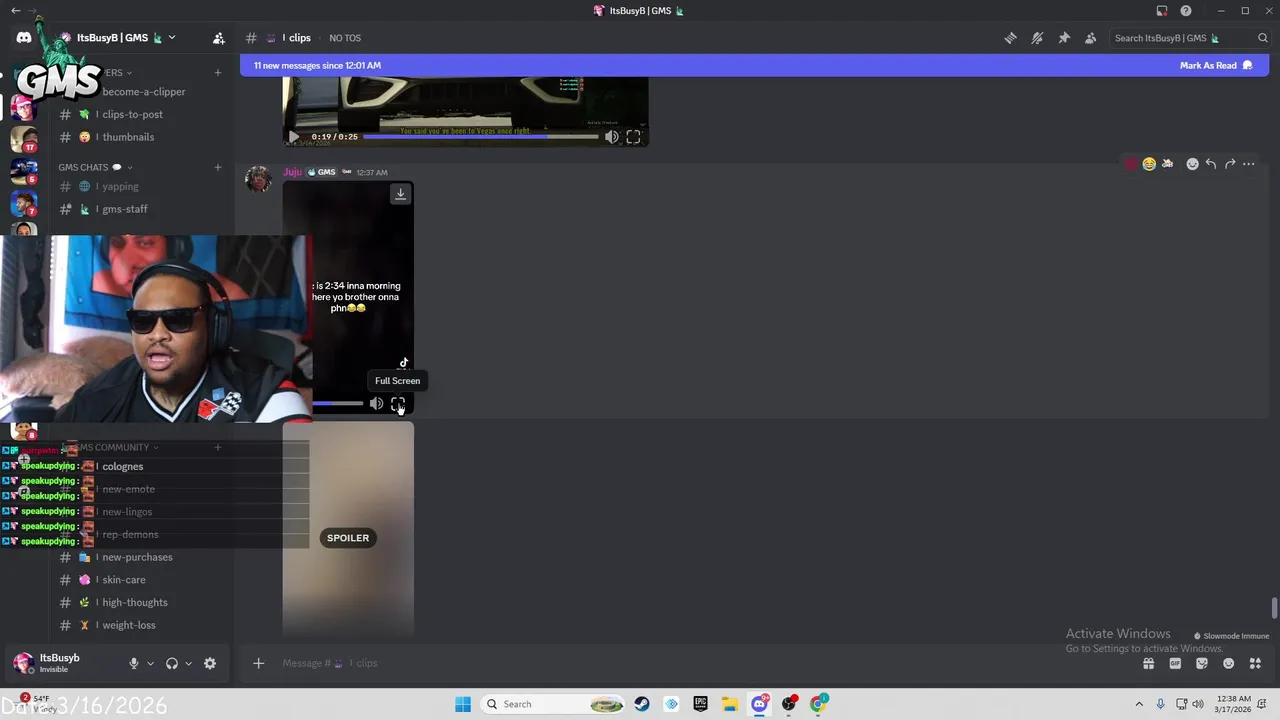This screenshot has height=720, width=1280.
Task: Add channel to GMS CHATS category
Action: click(x=218, y=167)
